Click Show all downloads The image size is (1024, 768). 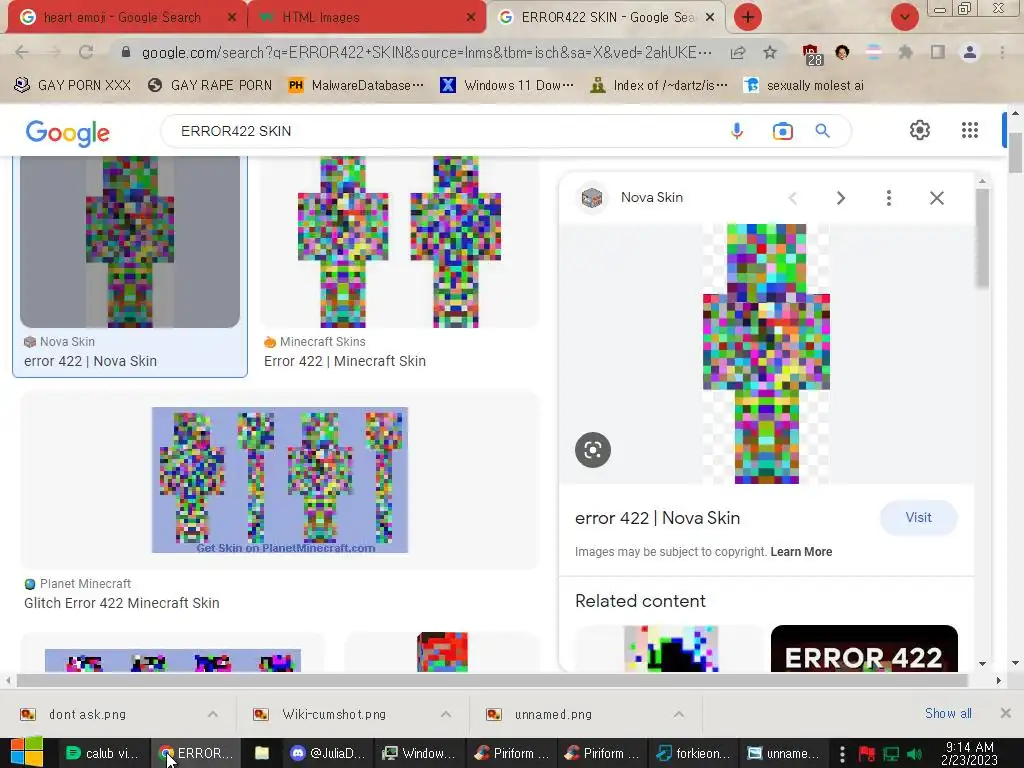click(x=948, y=714)
